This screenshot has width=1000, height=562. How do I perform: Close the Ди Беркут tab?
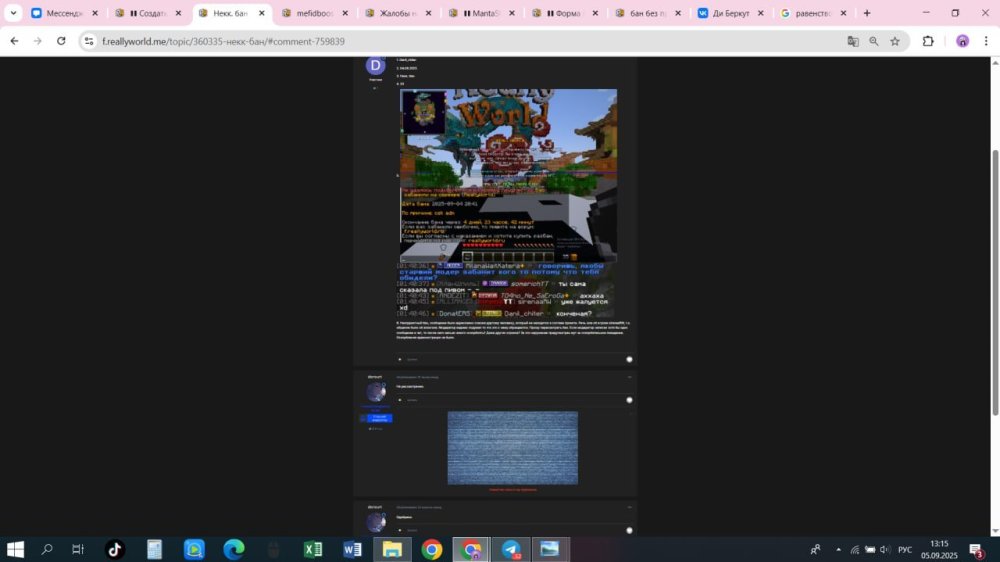click(760, 13)
